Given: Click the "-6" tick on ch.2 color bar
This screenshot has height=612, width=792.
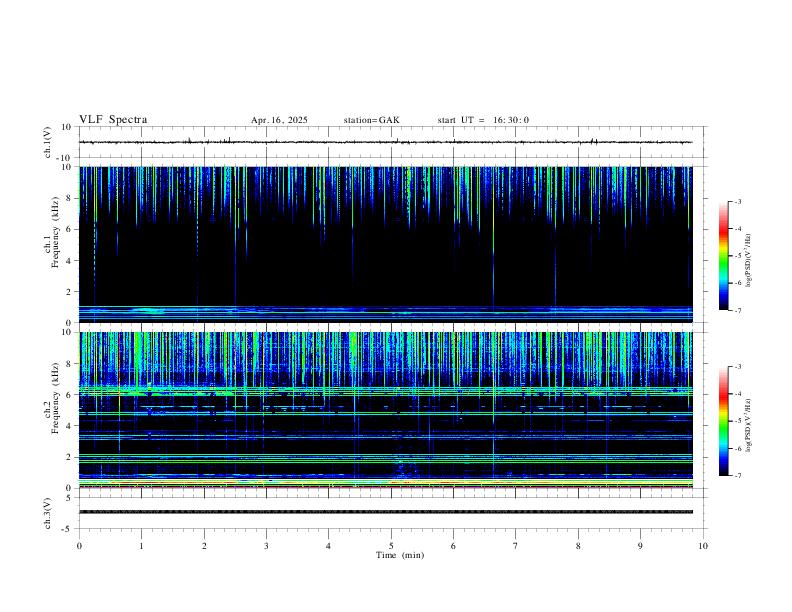Looking at the screenshot, I should (738, 448).
